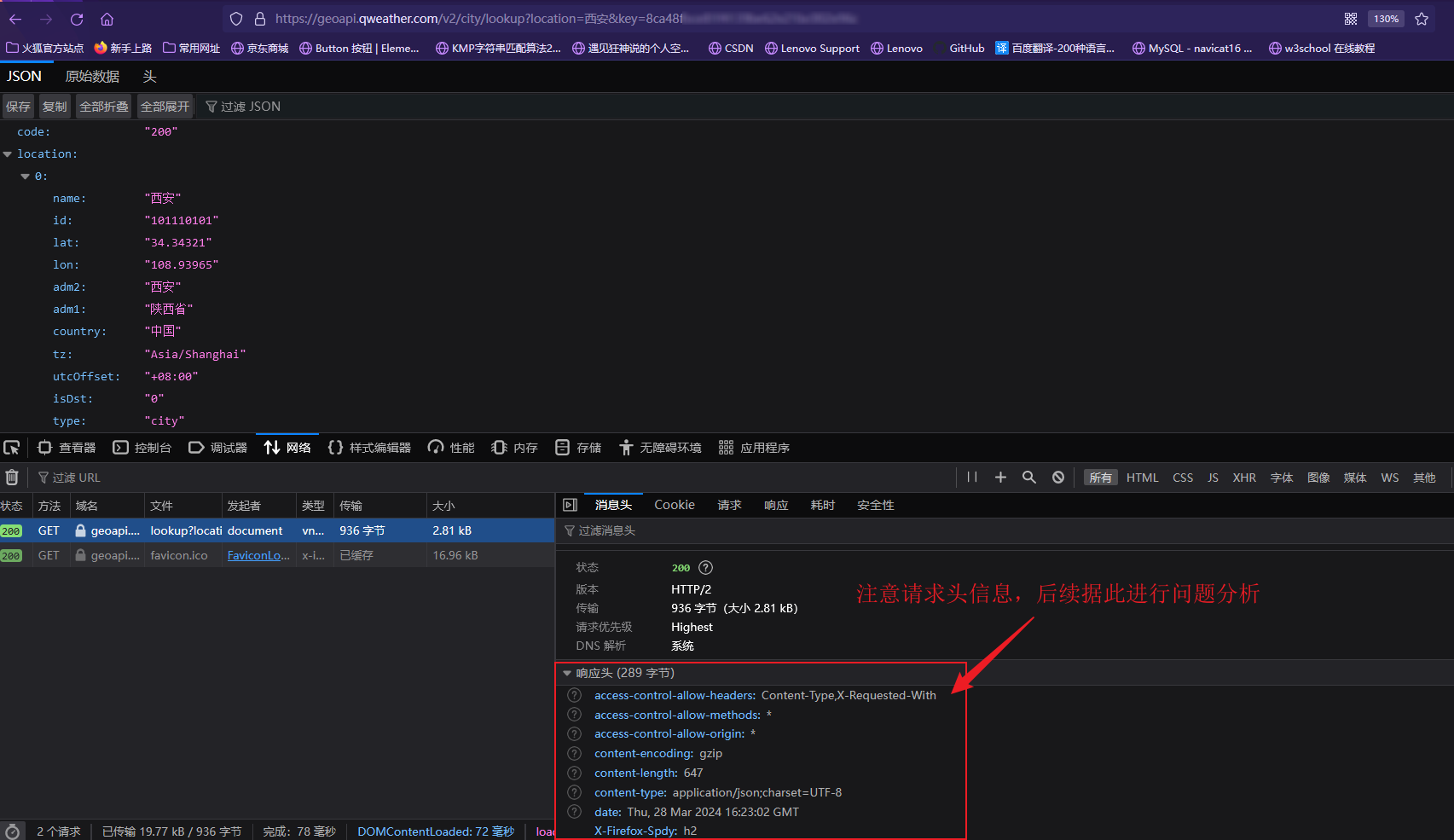
Task: Open the 内存 memory panel
Action: (x=514, y=448)
